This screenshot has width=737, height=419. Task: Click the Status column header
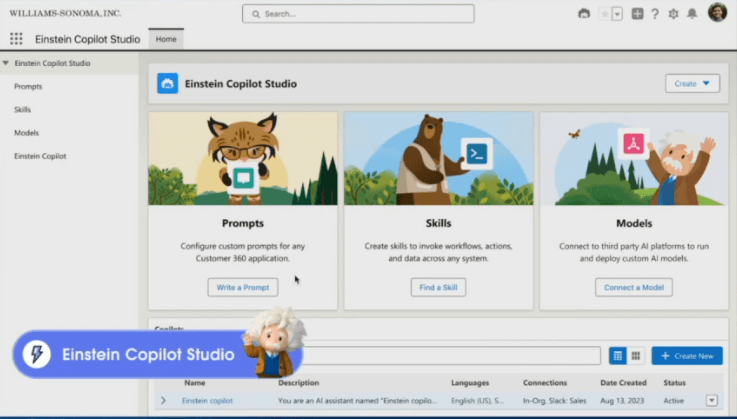674,383
